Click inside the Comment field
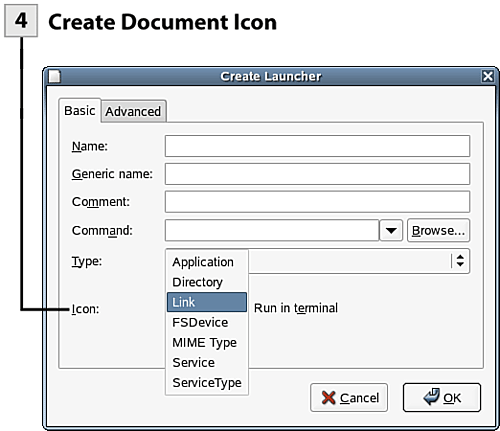 pyautogui.click(x=317, y=202)
